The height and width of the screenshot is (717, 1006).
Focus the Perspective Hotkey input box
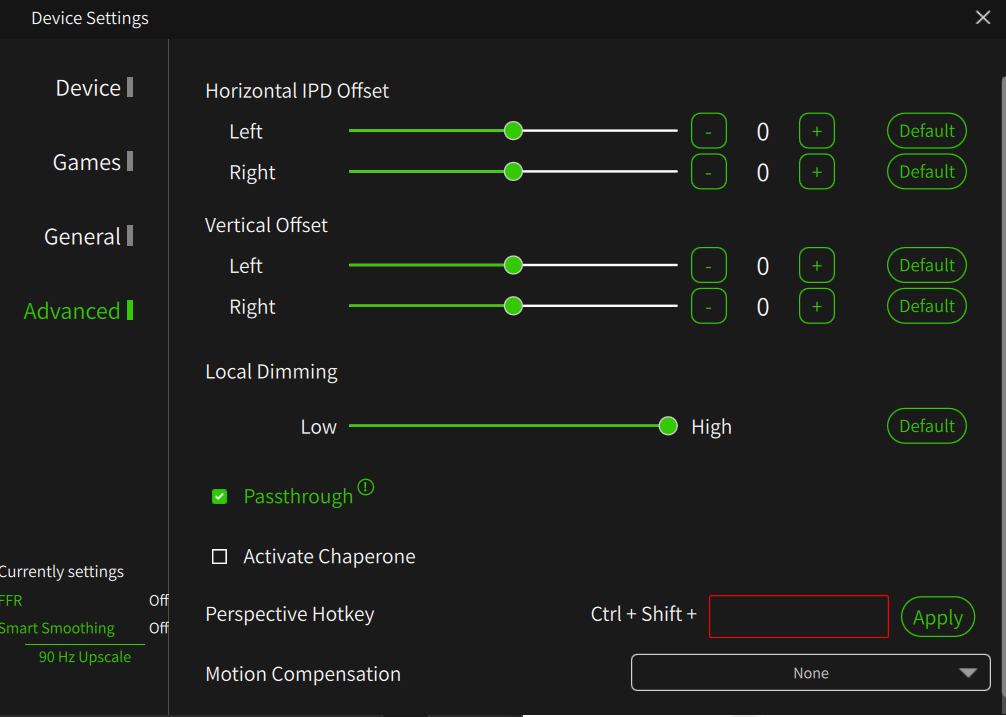tap(798, 616)
